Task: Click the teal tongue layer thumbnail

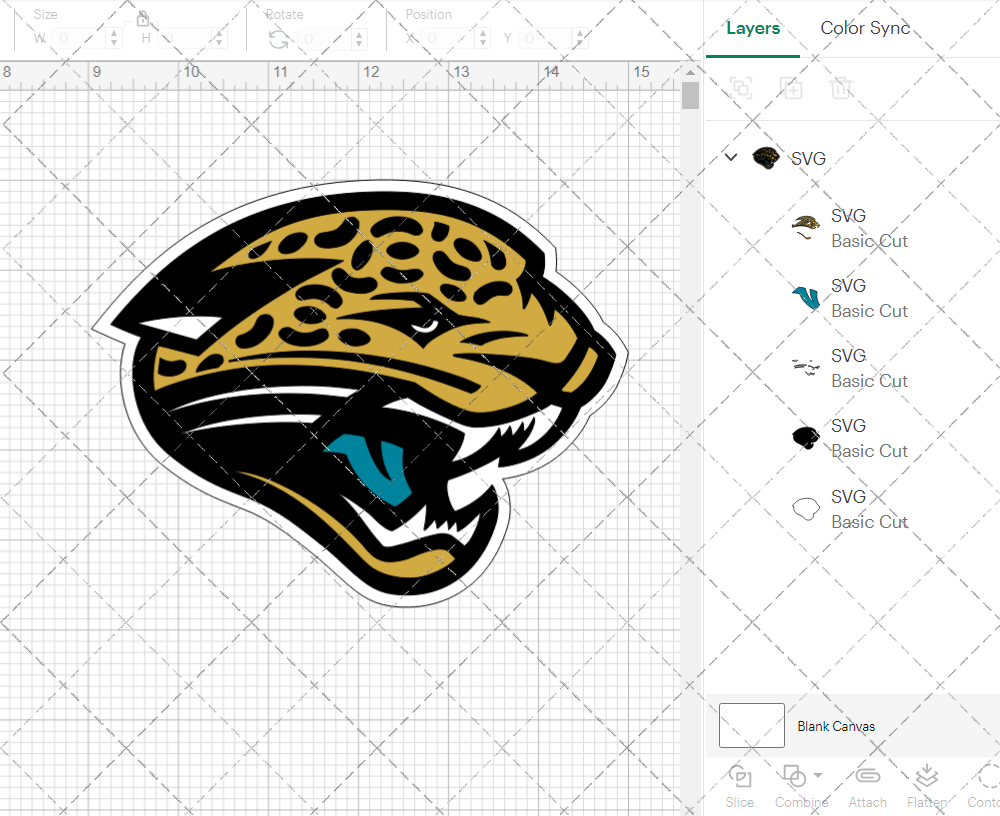Action: (806, 298)
